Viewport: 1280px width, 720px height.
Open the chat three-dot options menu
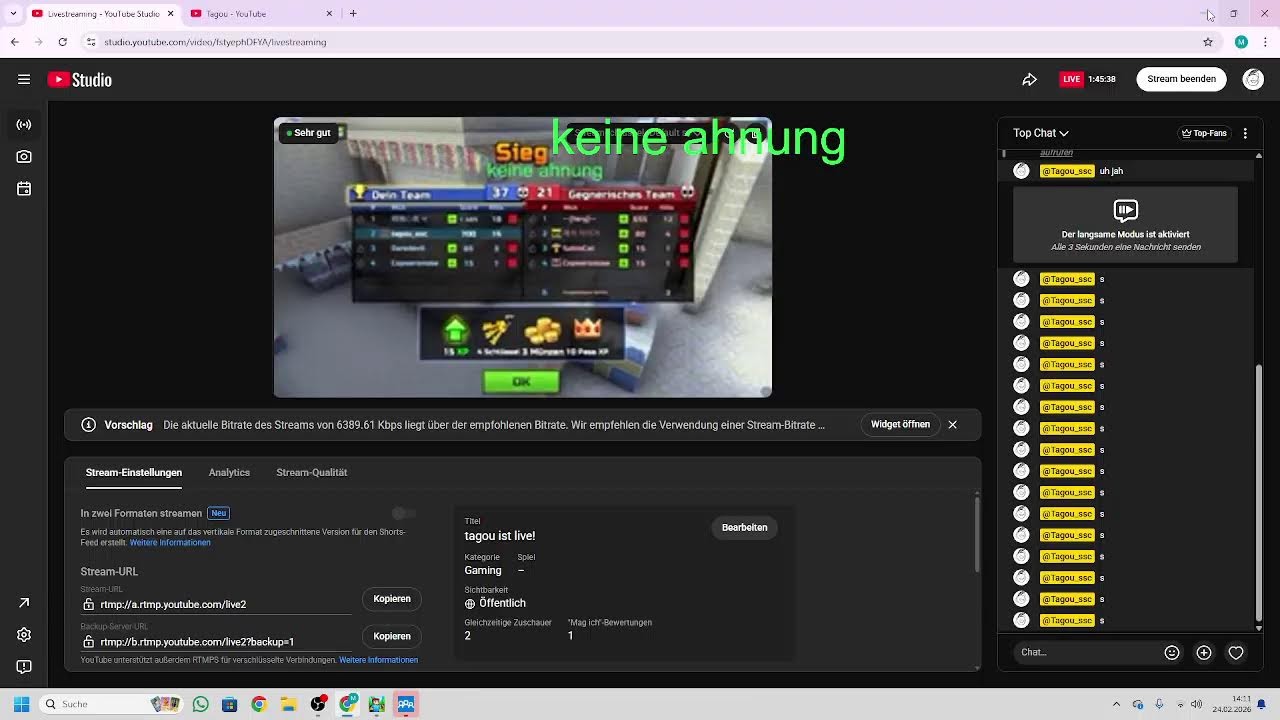[1245, 133]
